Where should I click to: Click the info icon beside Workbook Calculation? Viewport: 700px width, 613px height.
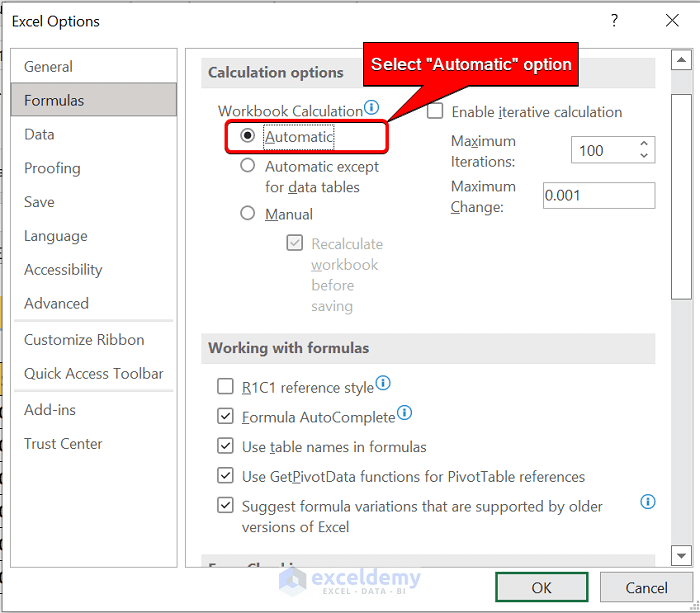pyautogui.click(x=372, y=107)
